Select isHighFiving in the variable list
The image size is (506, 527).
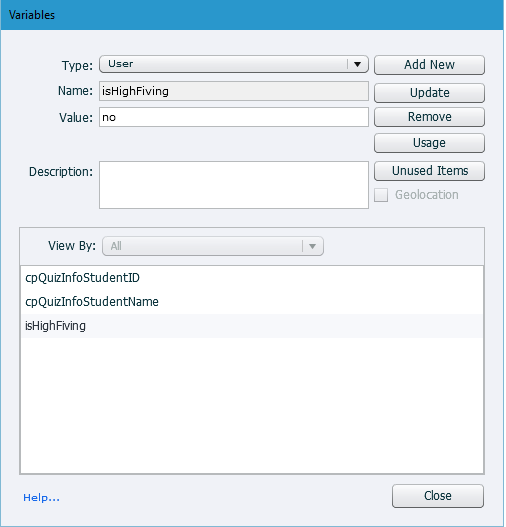[x=252, y=326]
